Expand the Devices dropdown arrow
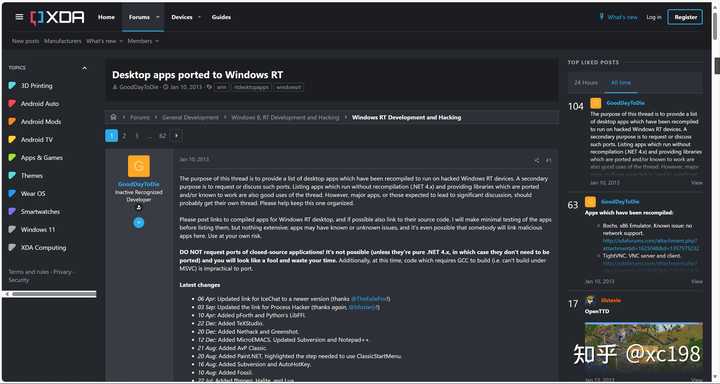The width and height of the screenshot is (720, 384). [x=199, y=17]
